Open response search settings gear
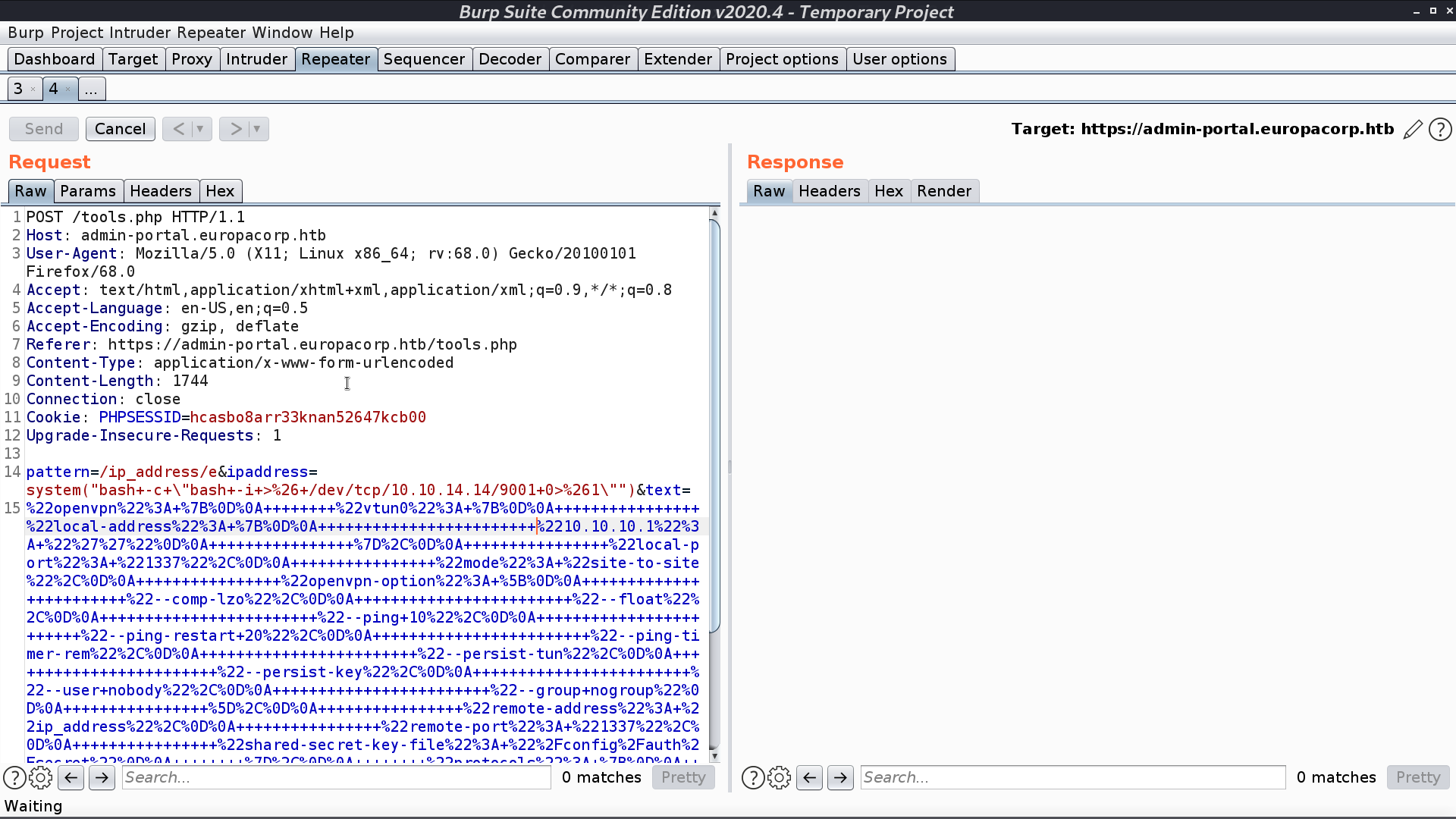 click(780, 777)
